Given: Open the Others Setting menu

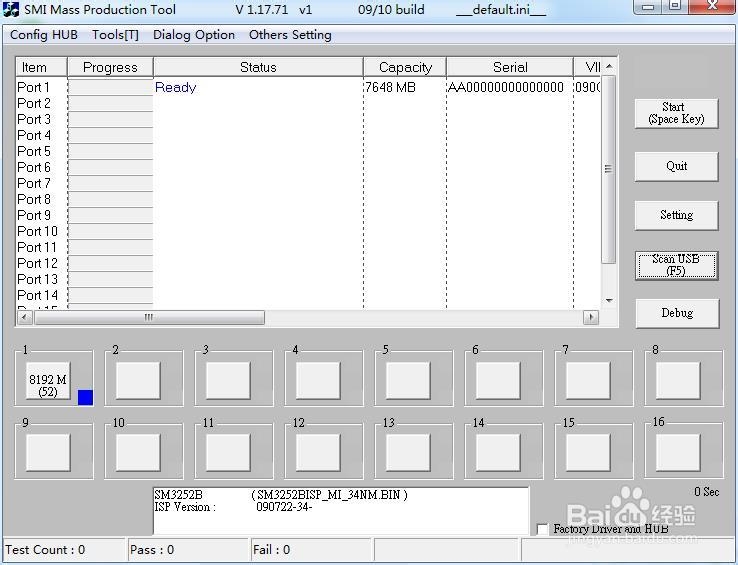Looking at the screenshot, I should pos(290,35).
